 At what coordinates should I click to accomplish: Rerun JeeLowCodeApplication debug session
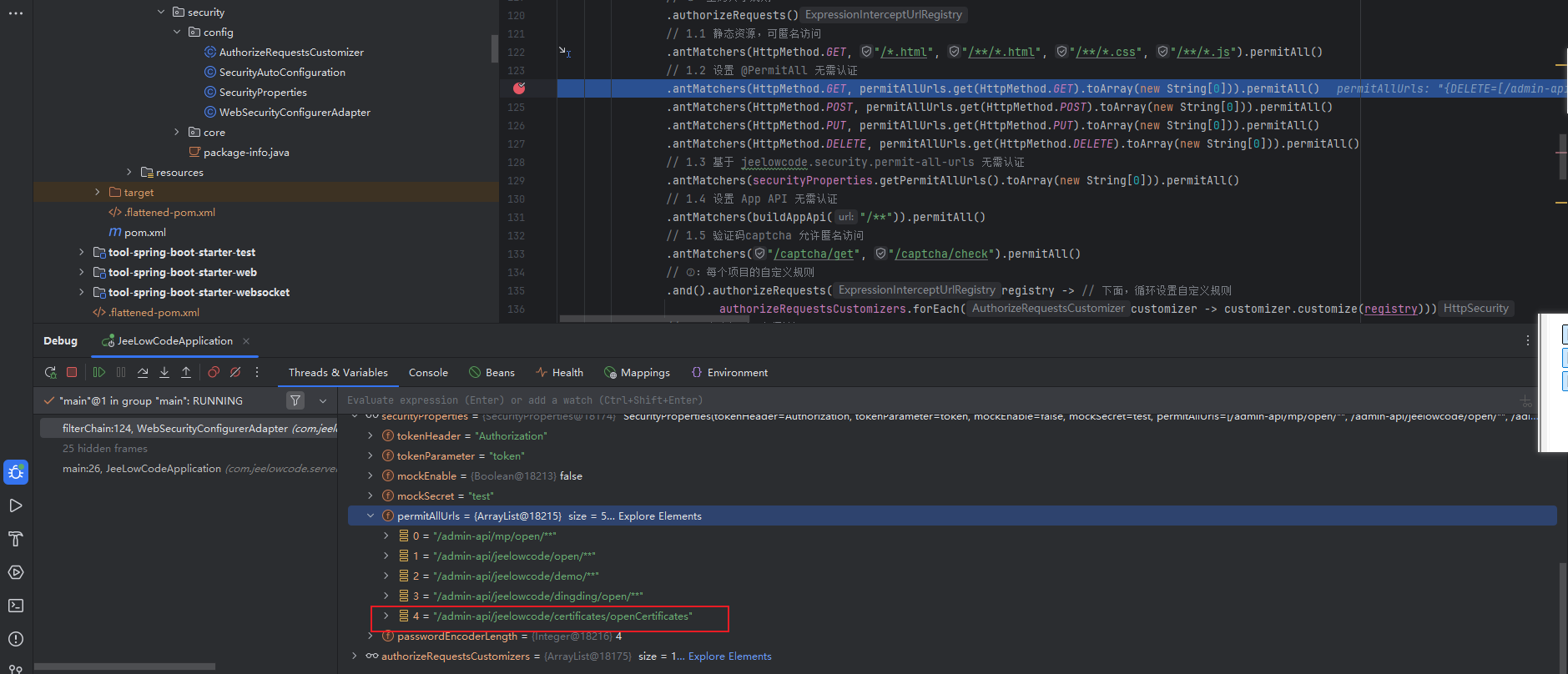coord(50,372)
